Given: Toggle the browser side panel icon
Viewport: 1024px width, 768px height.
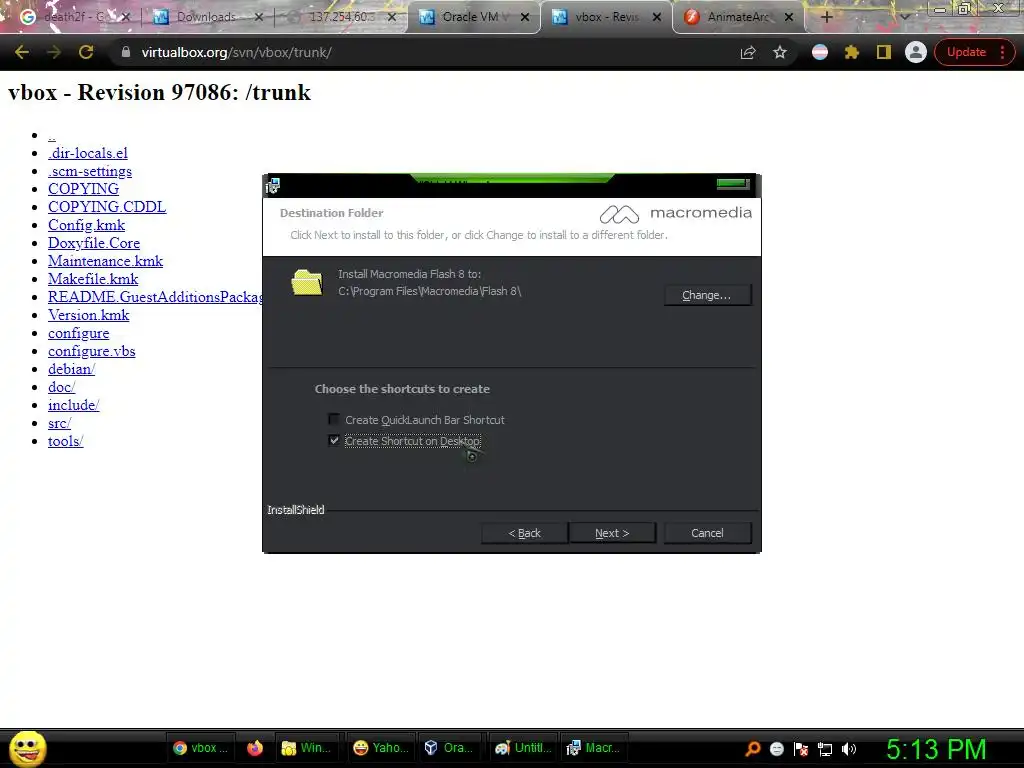Looking at the screenshot, I should (884, 52).
